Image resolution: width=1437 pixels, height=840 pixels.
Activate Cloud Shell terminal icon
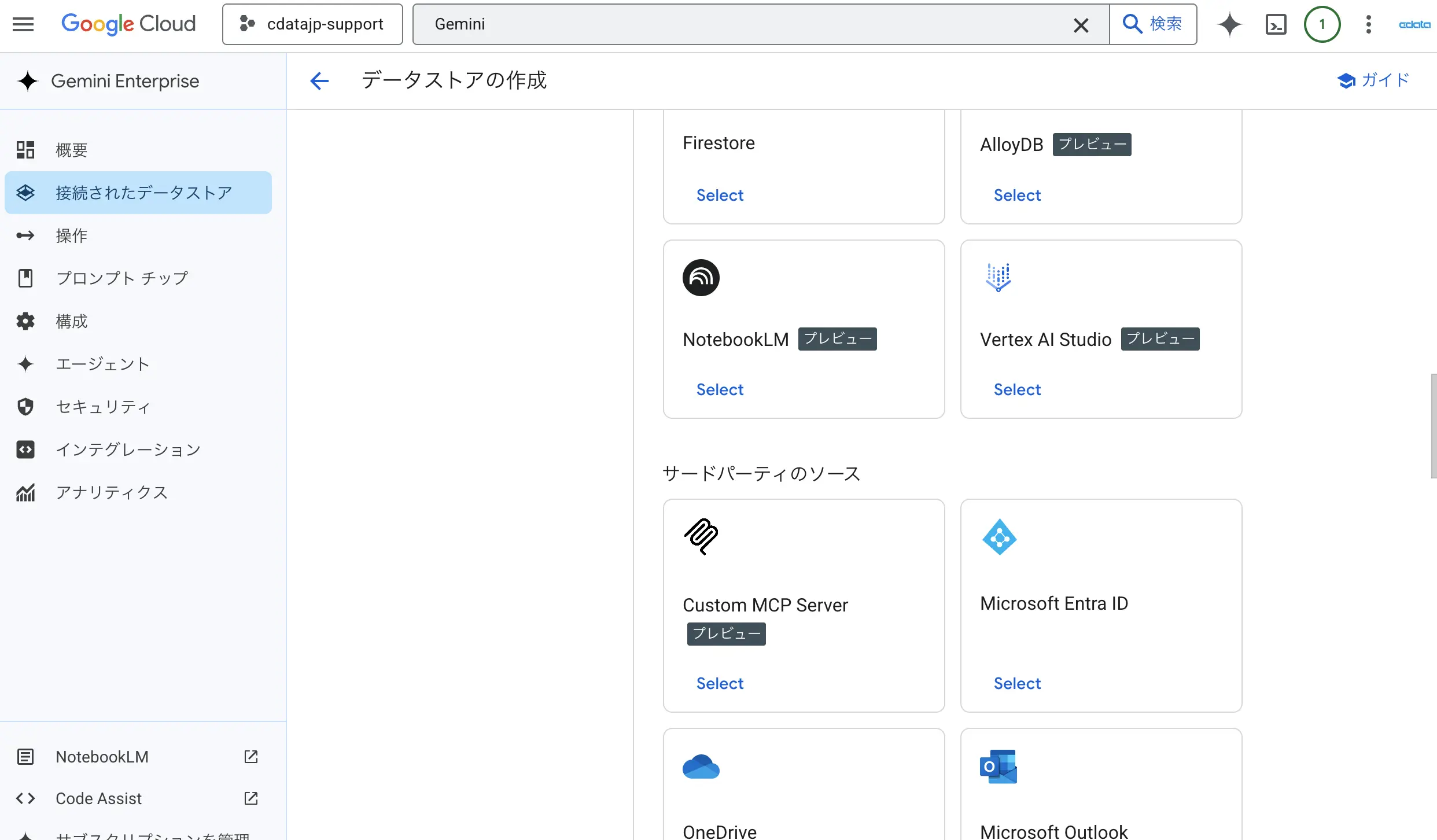(1276, 24)
